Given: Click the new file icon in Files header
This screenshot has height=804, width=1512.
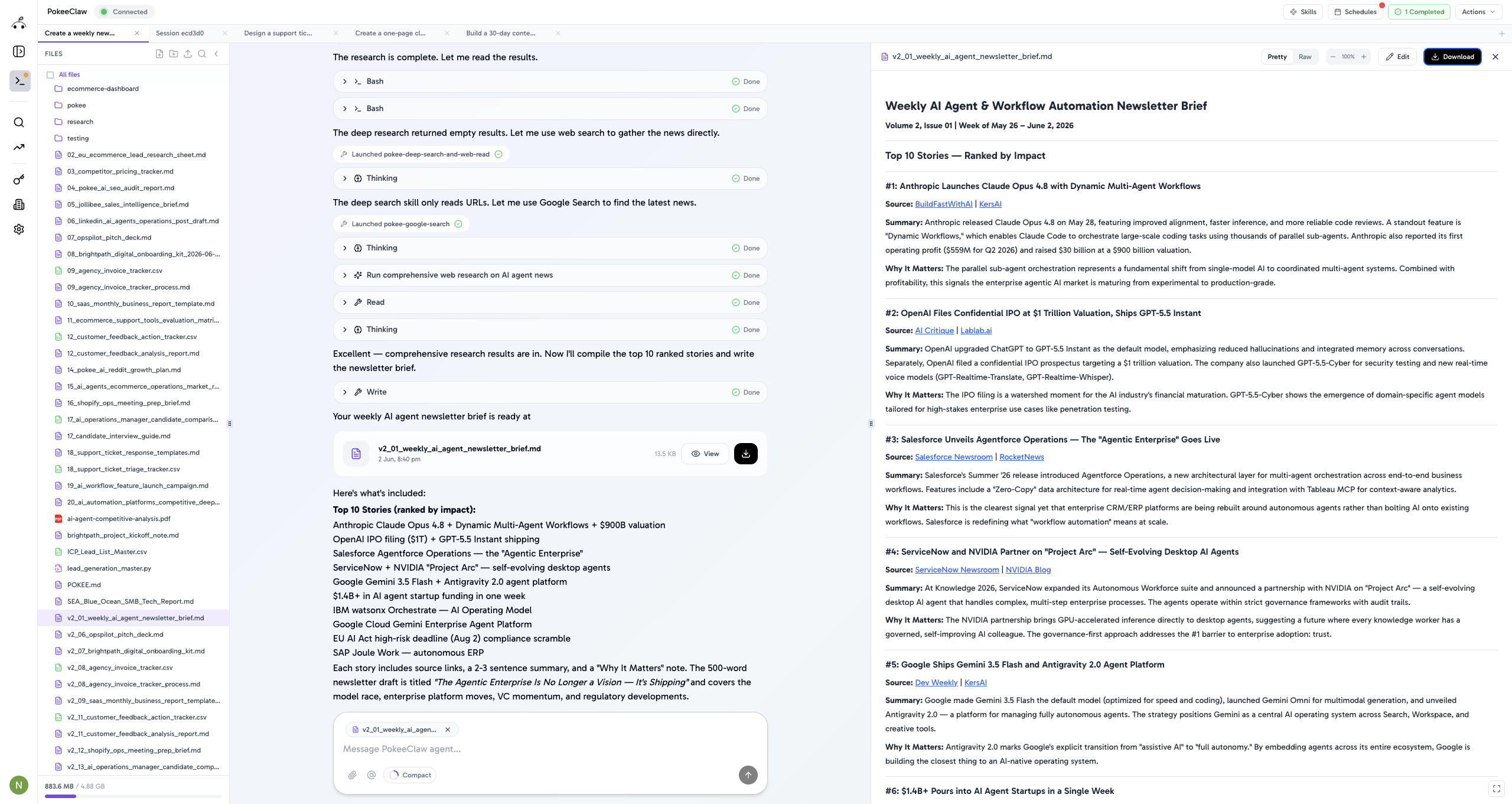Looking at the screenshot, I should tap(159, 54).
